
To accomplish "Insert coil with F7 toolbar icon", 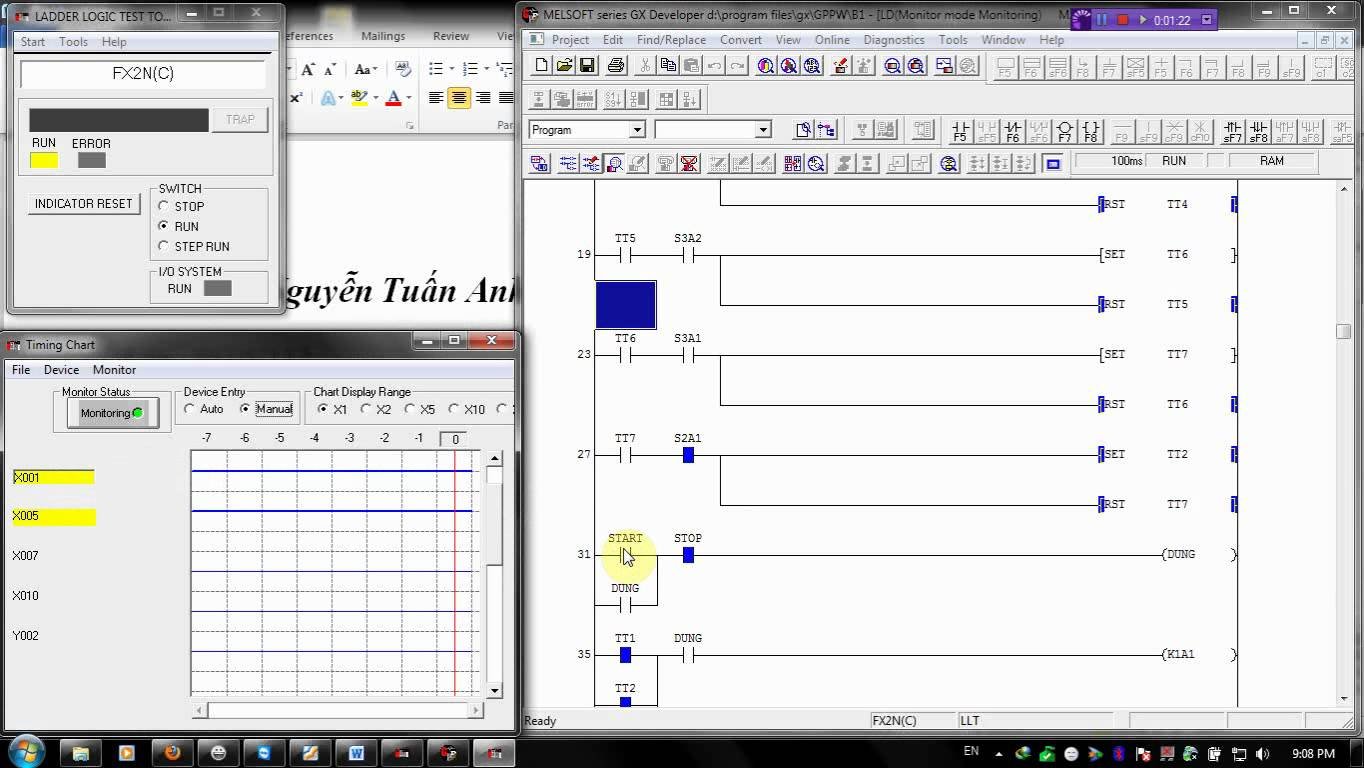I will point(1064,131).
